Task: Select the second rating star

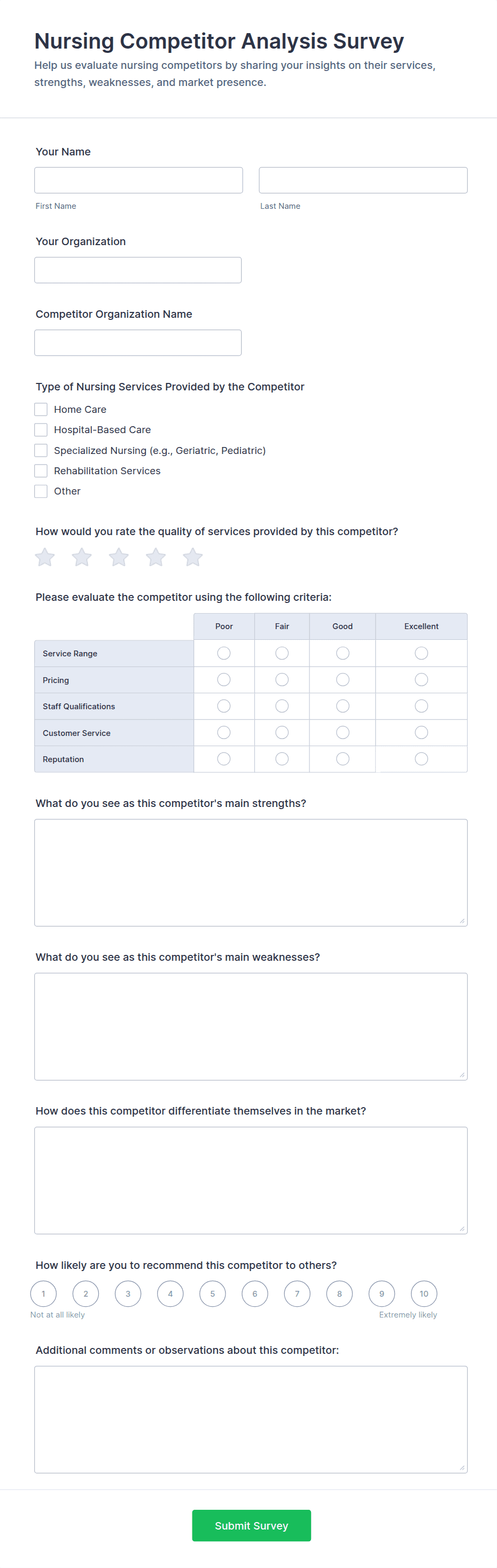Action: click(82, 557)
